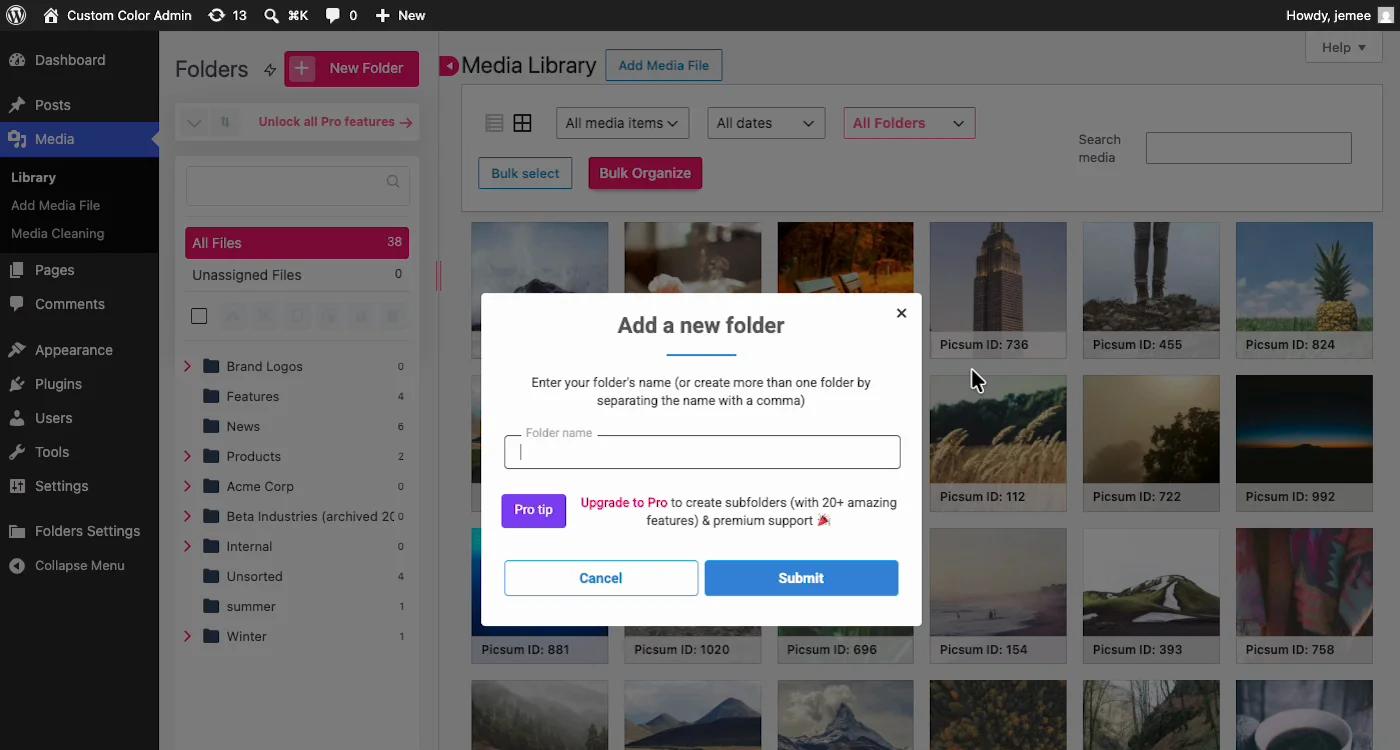
Task: Cancel the new folder dialog
Action: pyautogui.click(x=601, y=578)
